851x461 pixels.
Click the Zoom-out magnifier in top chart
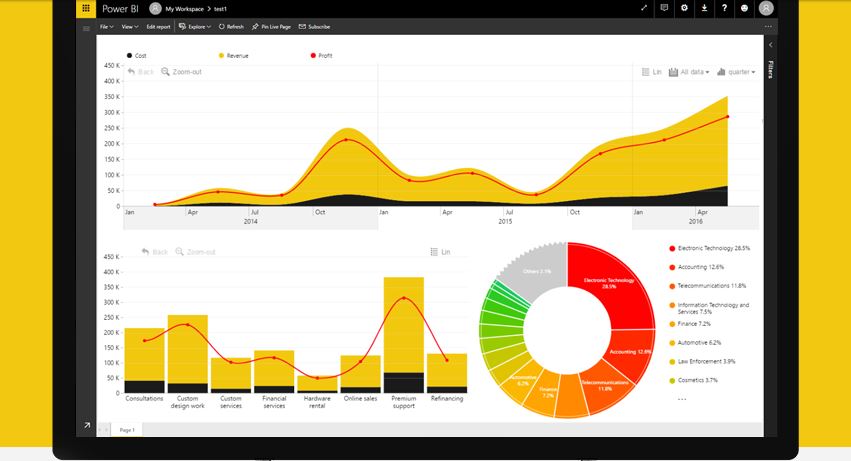coord(181,72)
